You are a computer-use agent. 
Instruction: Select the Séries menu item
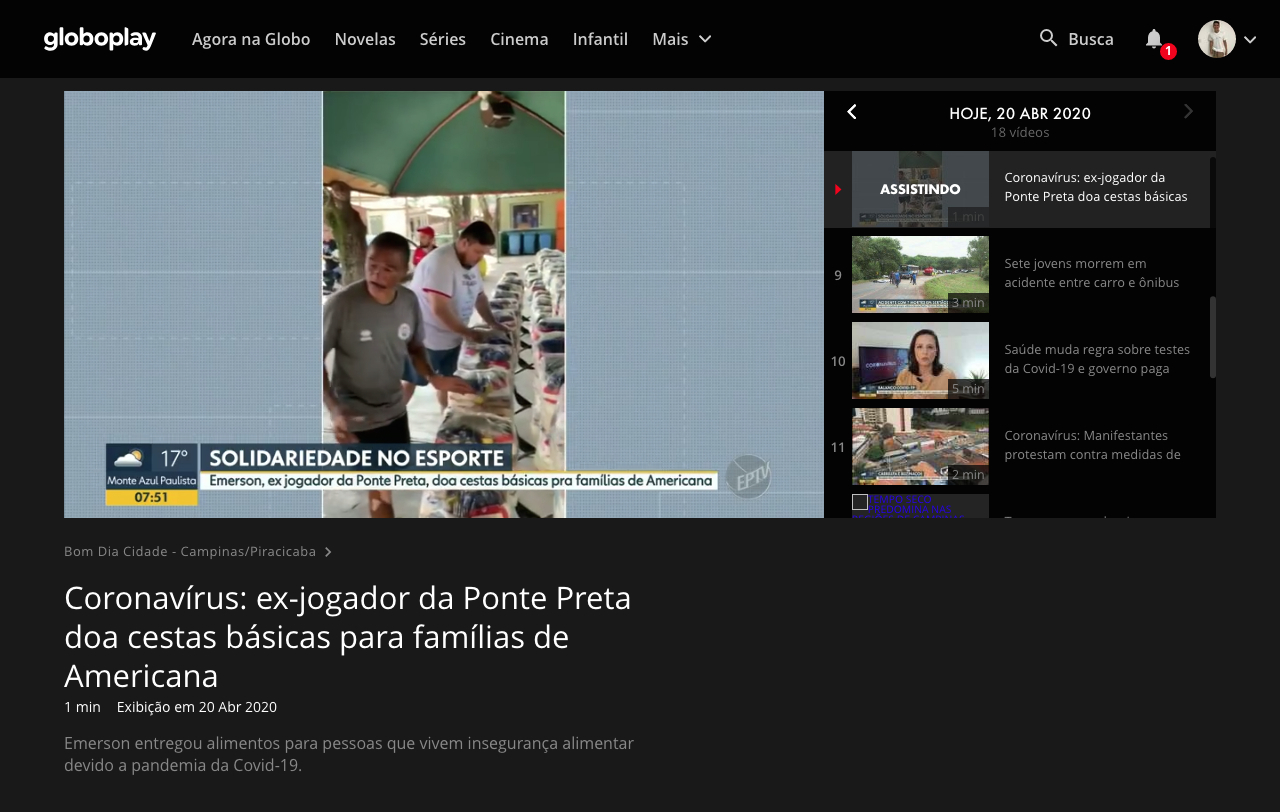coord(443,39)
